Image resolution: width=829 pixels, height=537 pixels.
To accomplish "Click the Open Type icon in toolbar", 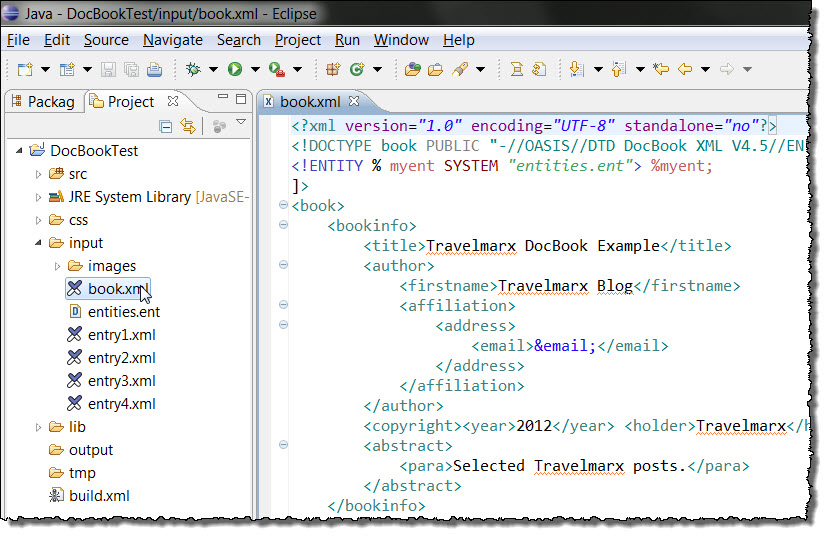I will 412,69.
